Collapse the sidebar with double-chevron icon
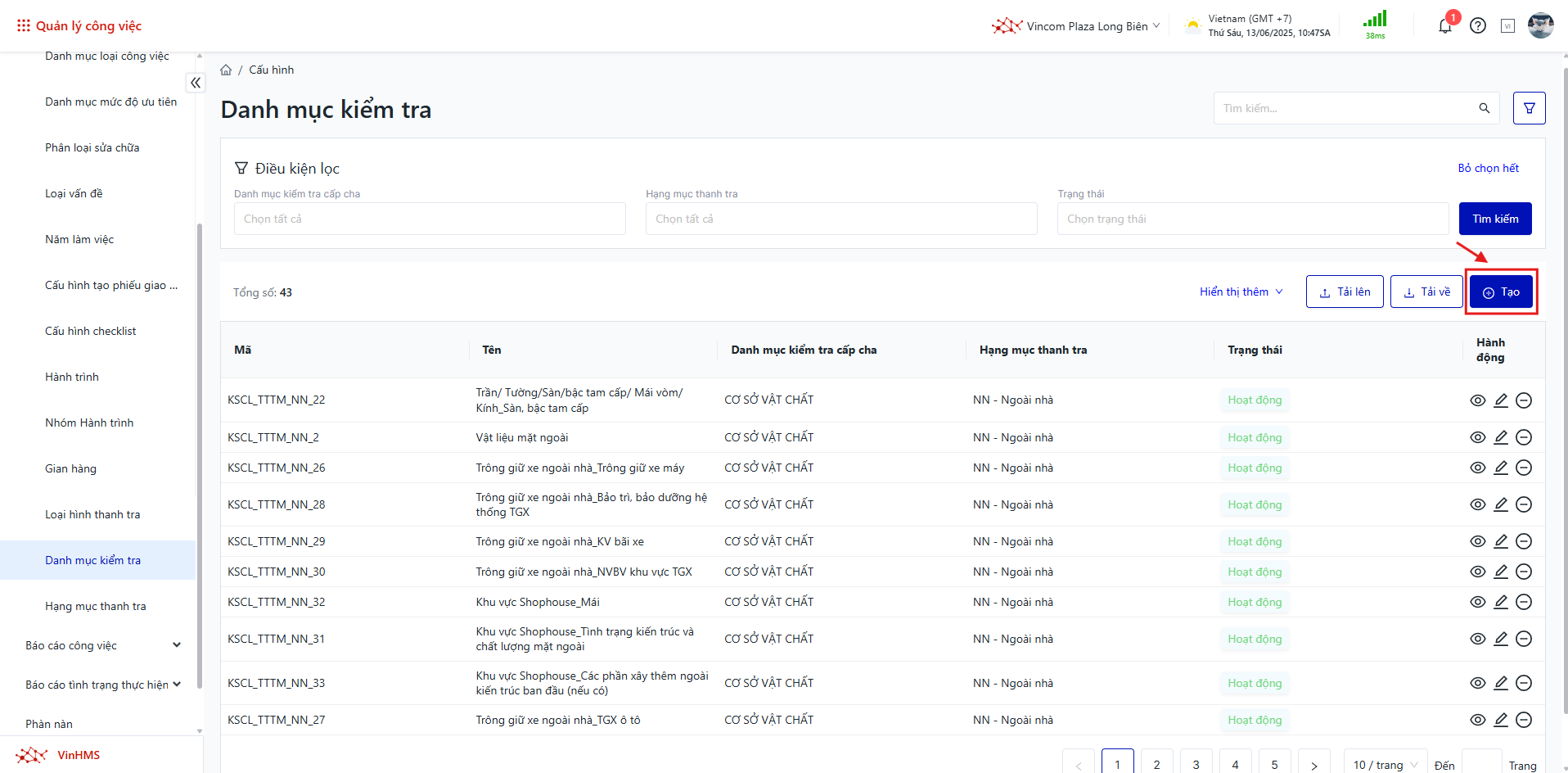The width and height of the screenshot is (1568, 773). (196, 83)
